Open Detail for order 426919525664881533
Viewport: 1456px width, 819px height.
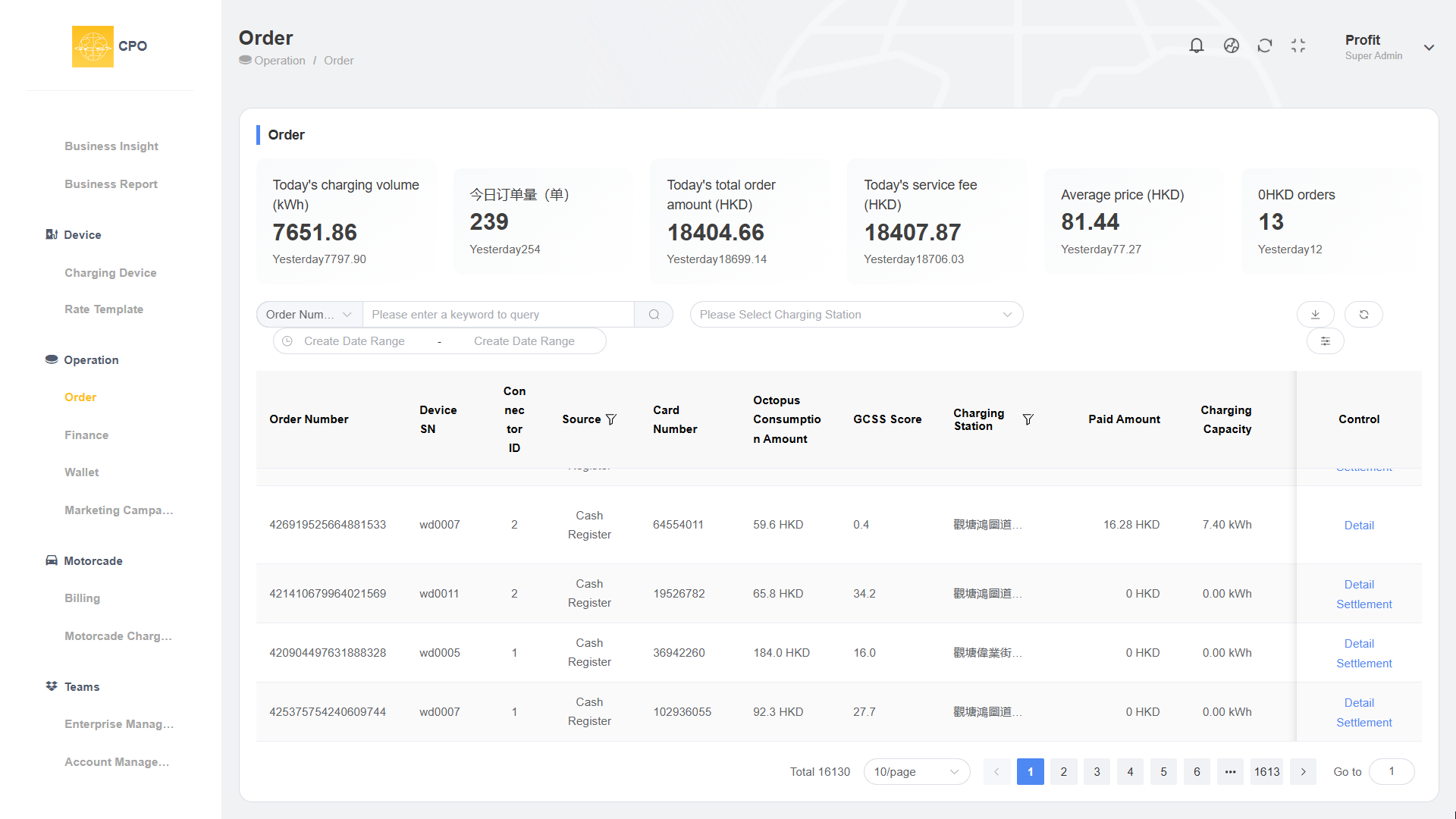pos(1359,526)
